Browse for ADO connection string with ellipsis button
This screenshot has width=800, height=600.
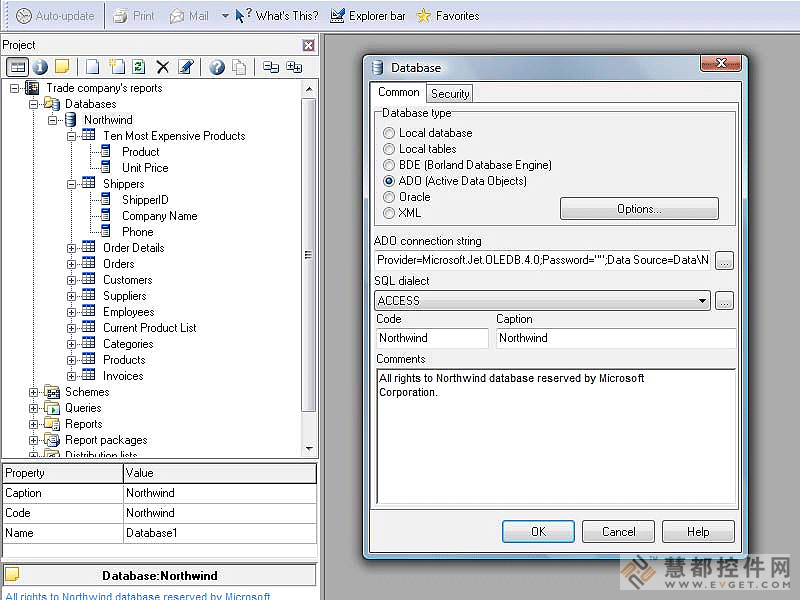[x=724, y=261]
